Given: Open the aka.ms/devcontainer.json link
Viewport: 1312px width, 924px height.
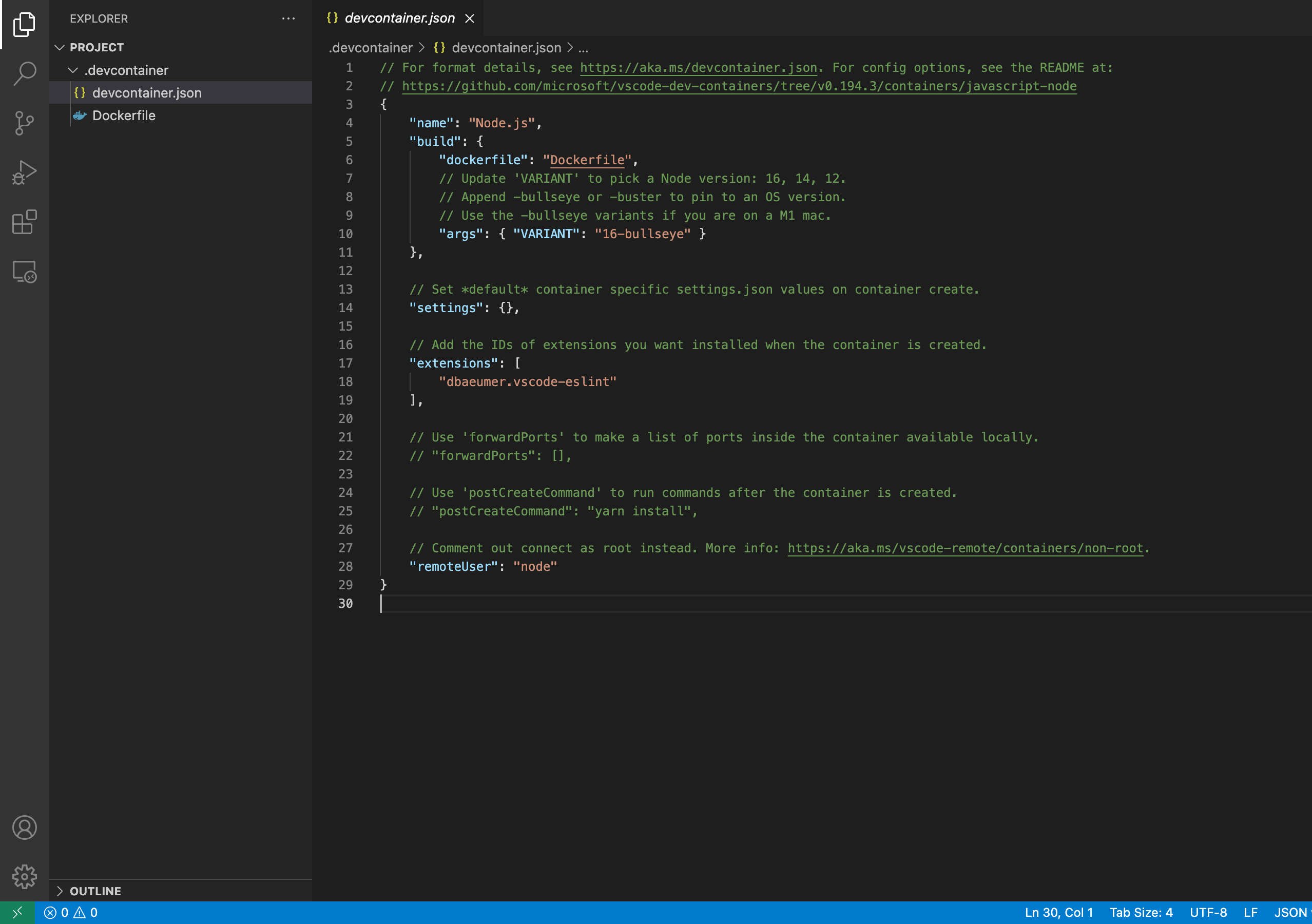Looking at the screenshot, I should click(698, 68).
